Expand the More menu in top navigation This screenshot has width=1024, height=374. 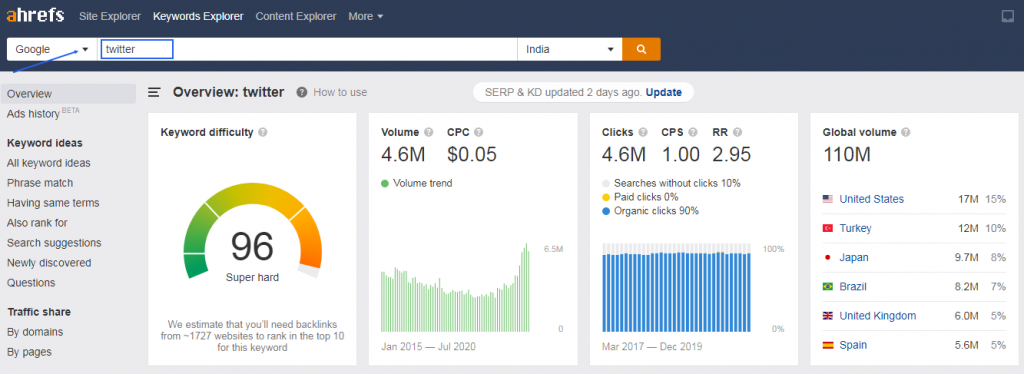tap(366, 16)
